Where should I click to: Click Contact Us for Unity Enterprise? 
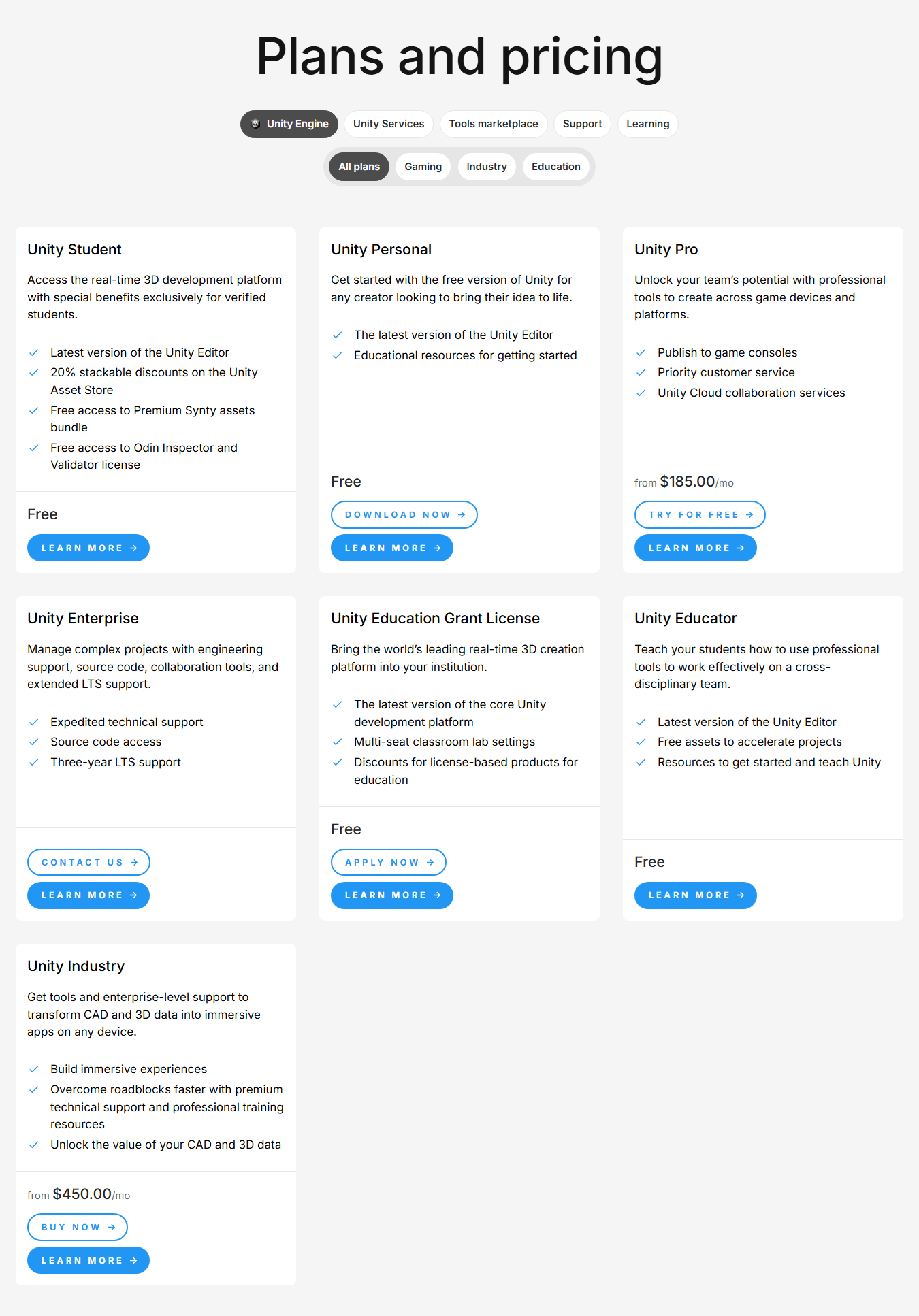point(88,862)
